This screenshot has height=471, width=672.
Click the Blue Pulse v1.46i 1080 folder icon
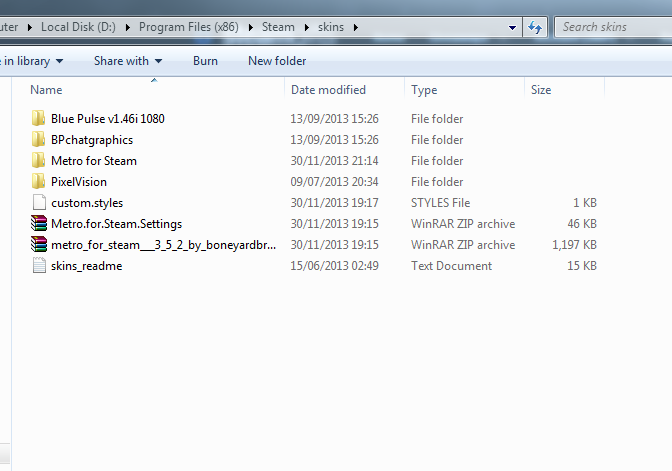pyautogui.click(x=39, y=118)
